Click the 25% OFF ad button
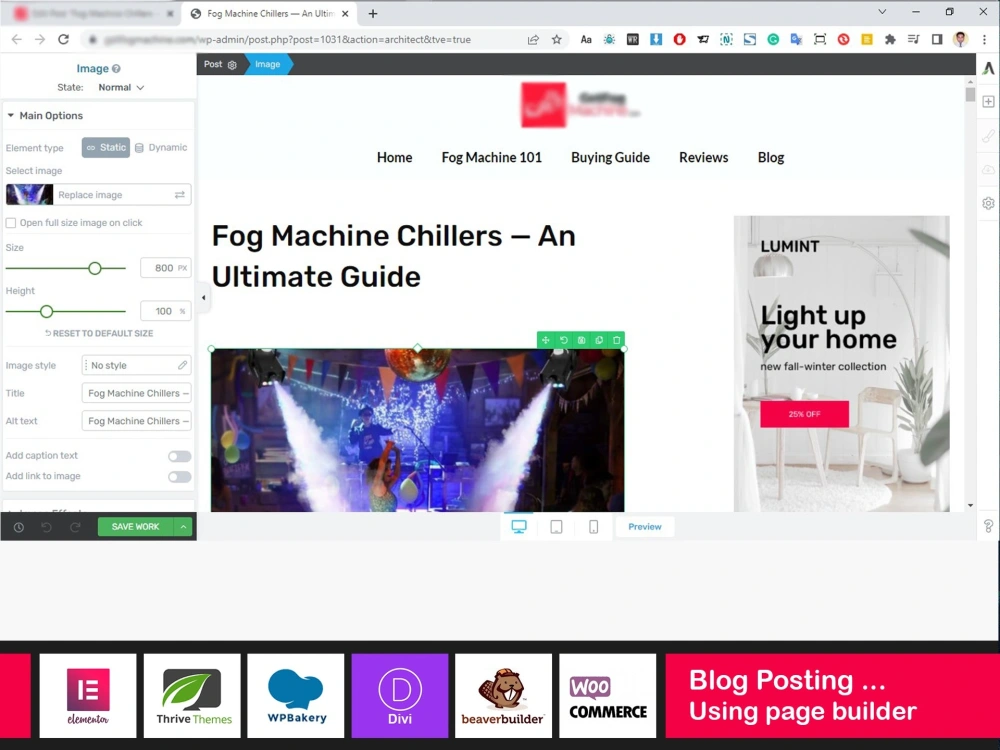The height and width of the screenshot is (750, 1000). 804,414
